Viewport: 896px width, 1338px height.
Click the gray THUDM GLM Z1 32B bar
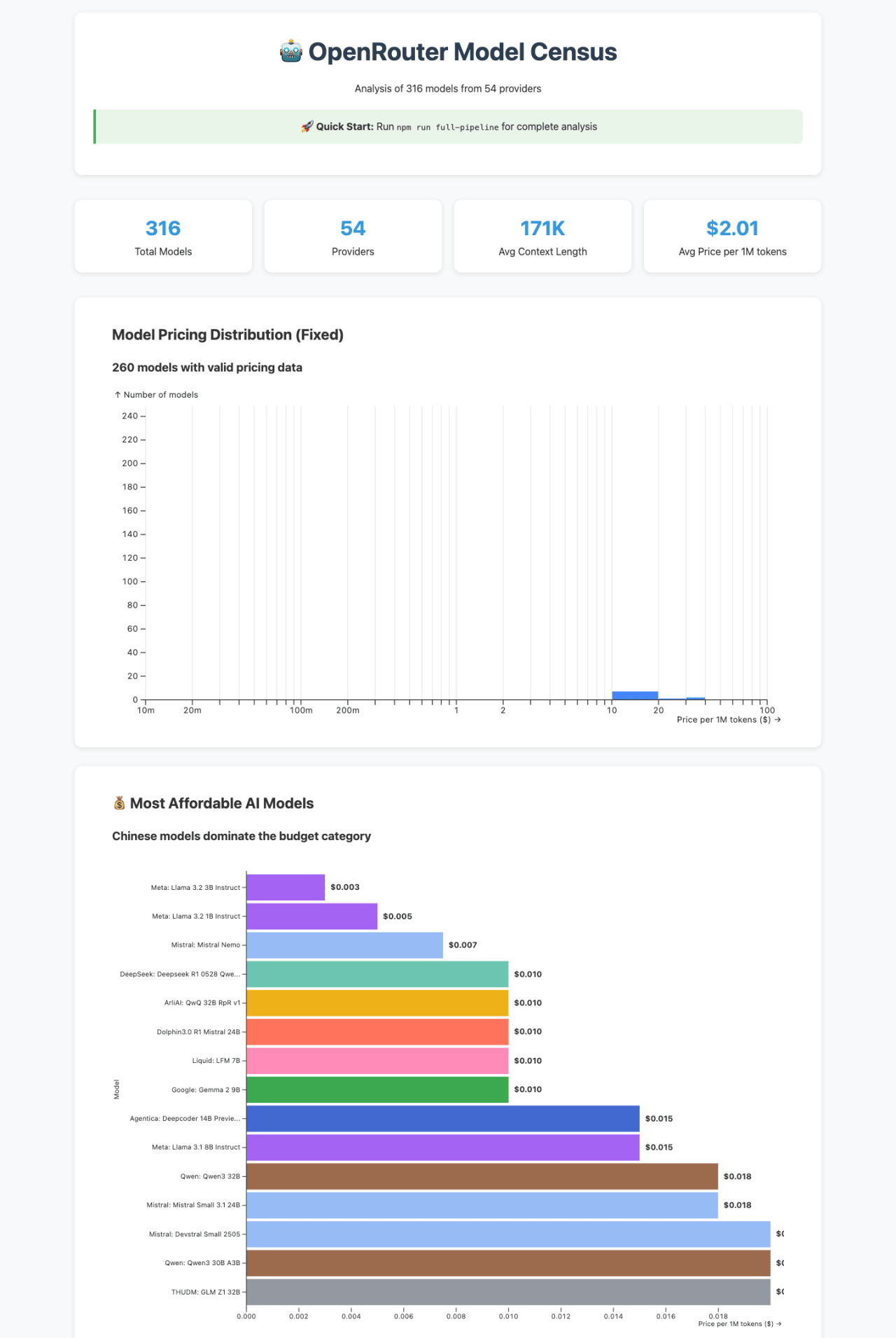pos(508,1292)
